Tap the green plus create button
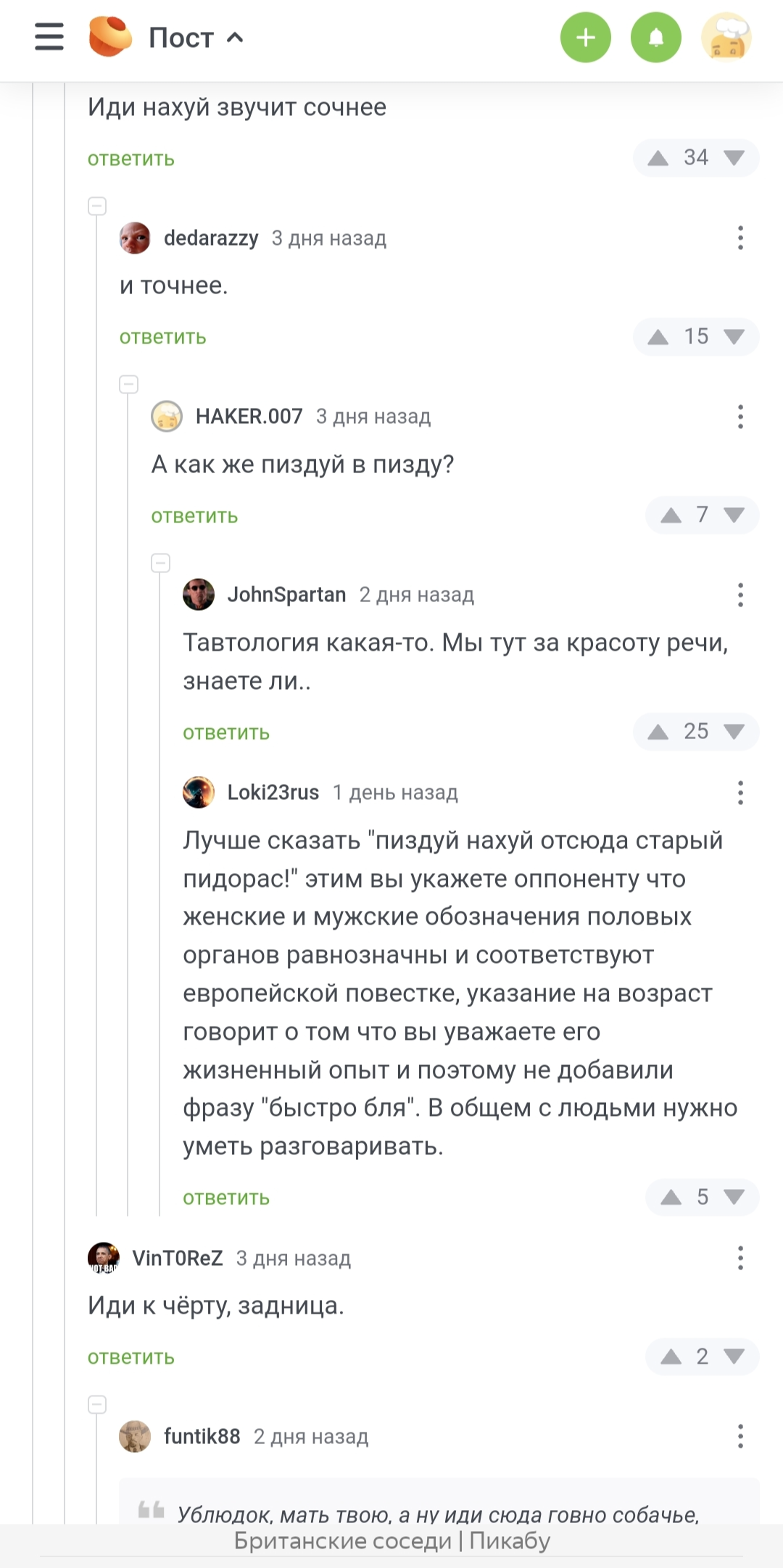The image size is (783, 1568). [586, 38]
